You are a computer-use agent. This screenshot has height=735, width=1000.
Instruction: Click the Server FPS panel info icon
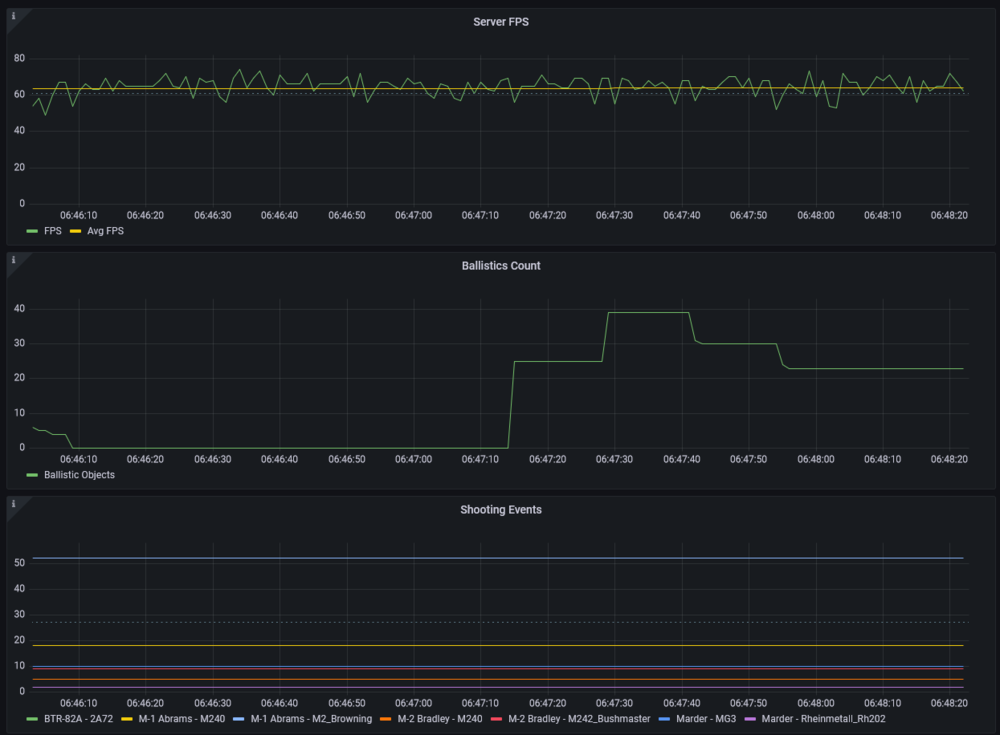click(13, 16)
